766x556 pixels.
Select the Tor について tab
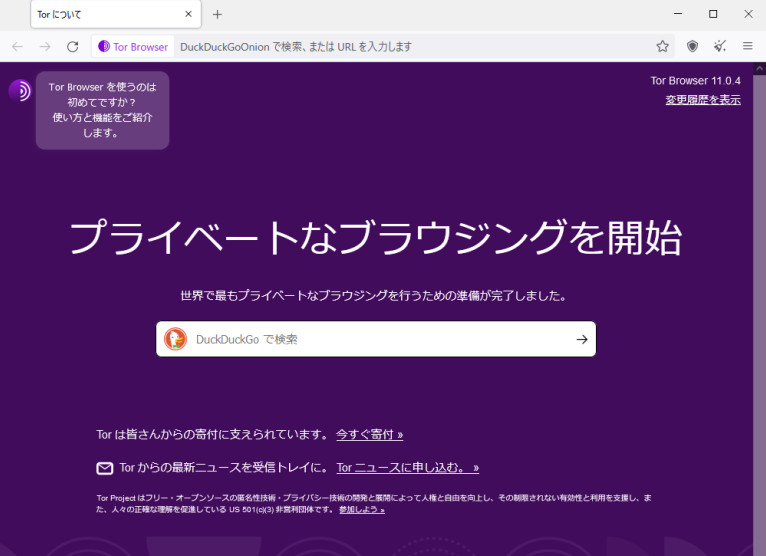click(116, 15)
